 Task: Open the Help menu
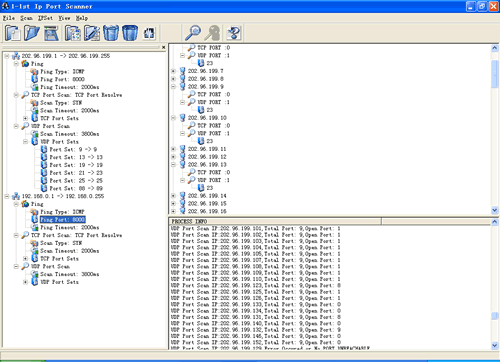tap(82, 18)
